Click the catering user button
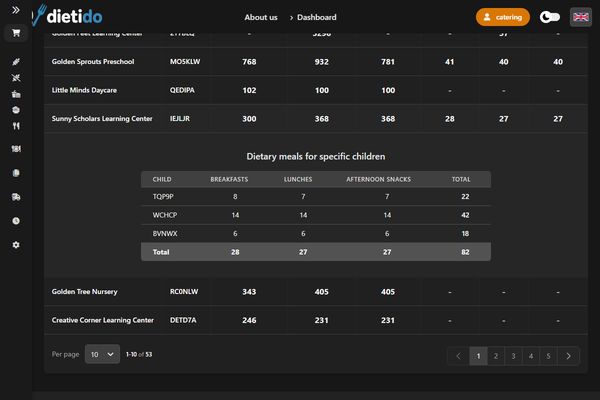The image size is (600, 400). 503,17
